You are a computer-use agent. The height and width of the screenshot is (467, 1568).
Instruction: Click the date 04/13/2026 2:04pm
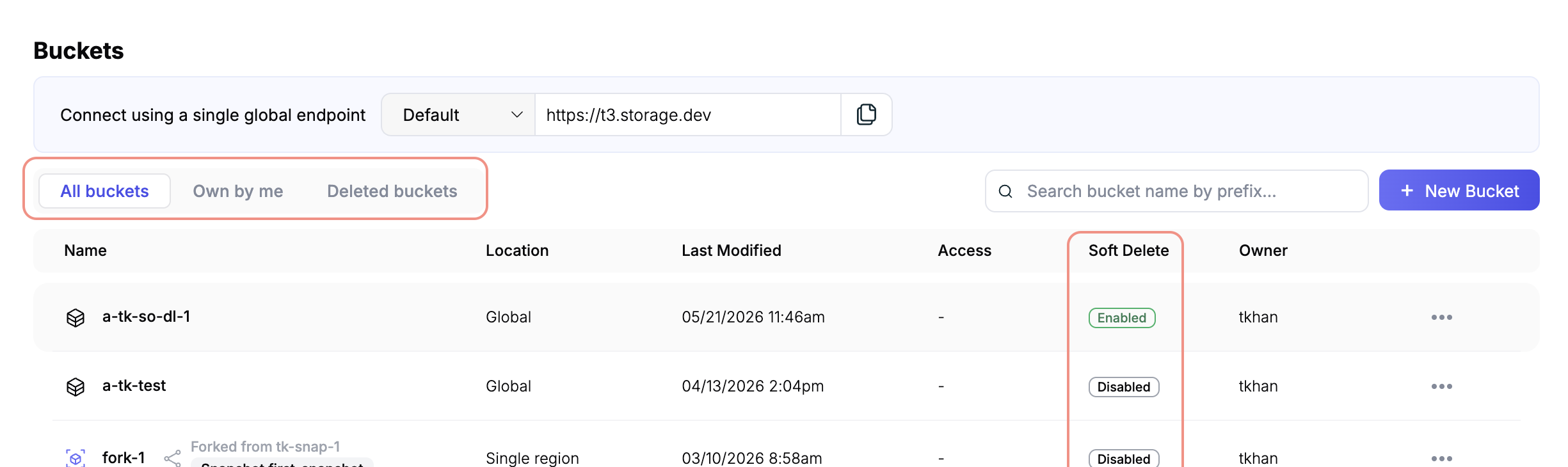[x=753, y=386]
